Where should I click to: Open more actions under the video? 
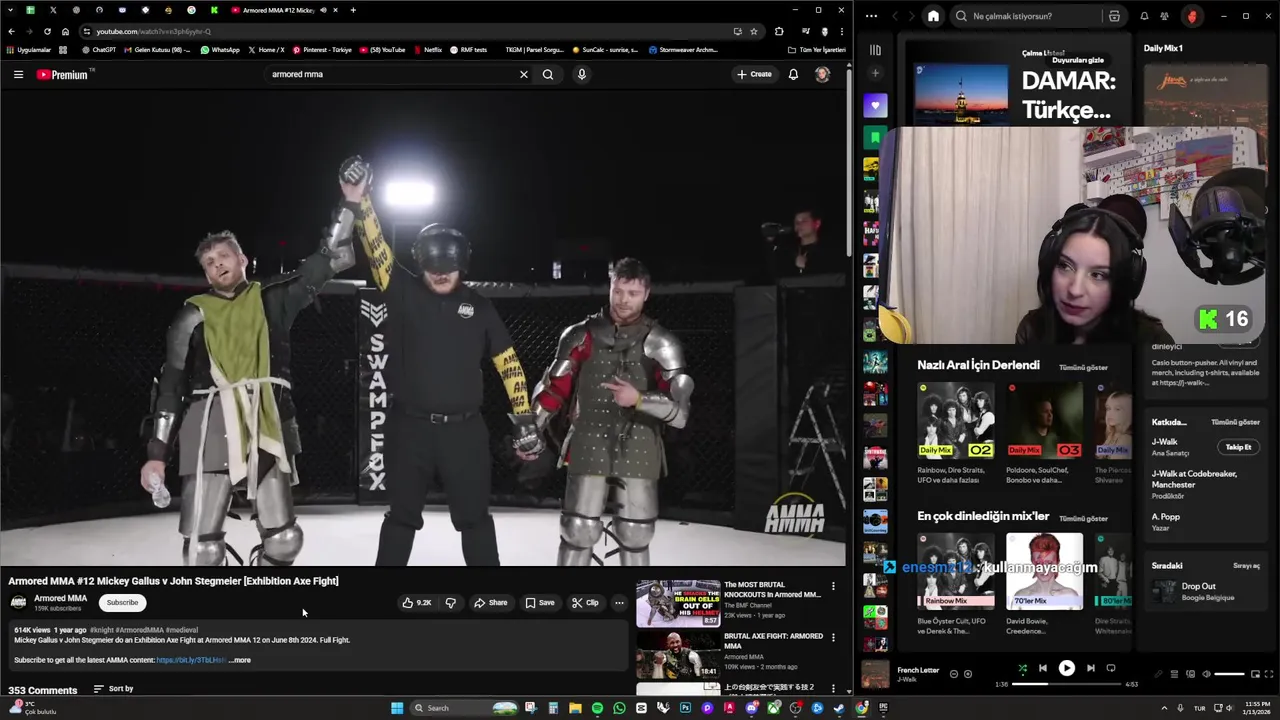[619, 603]
